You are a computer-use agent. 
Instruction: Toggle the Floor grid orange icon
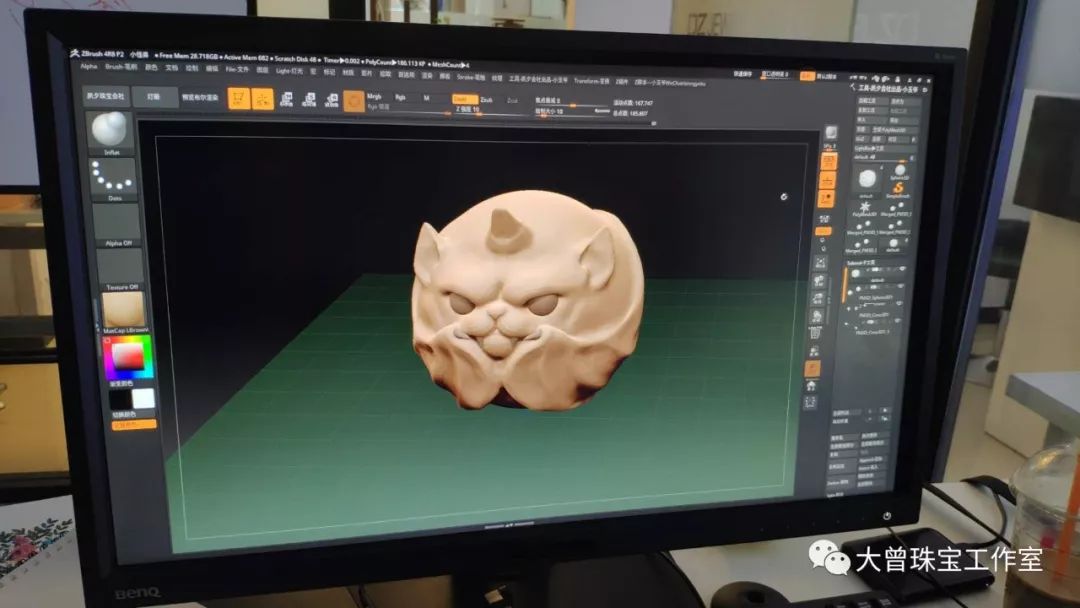pos(827,180)
